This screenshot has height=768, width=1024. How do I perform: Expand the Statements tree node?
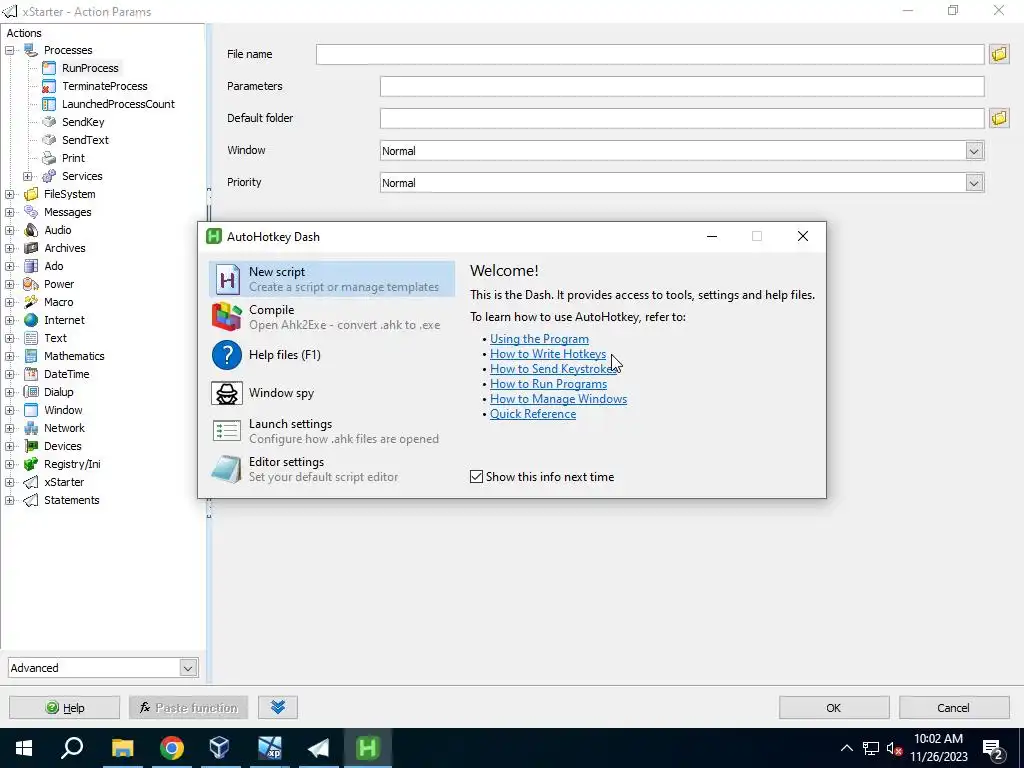click(9, 500)
